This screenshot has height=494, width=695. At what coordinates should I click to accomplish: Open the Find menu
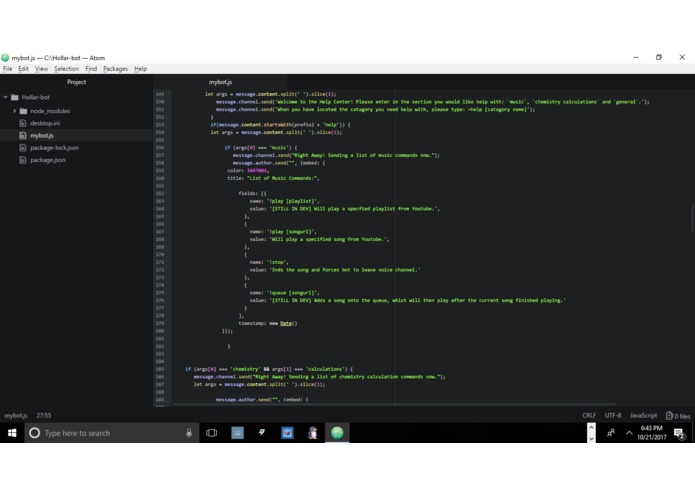[x=91, y=69]
